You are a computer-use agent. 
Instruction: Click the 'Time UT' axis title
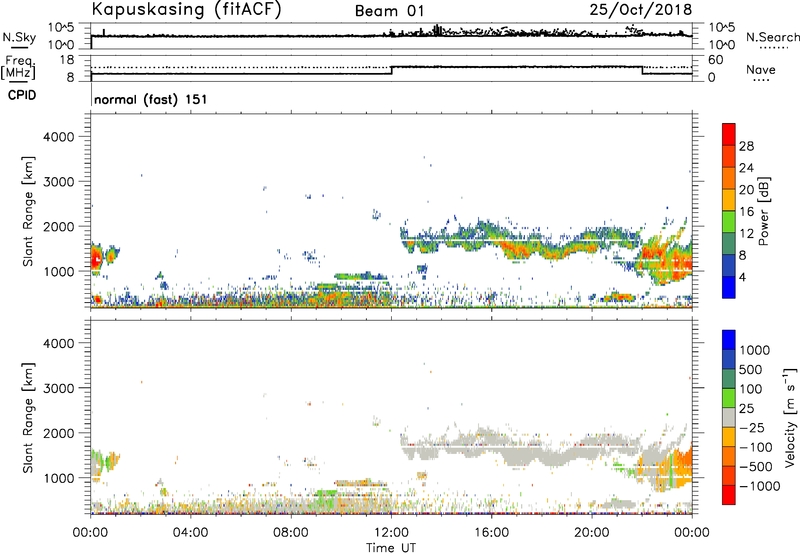click(x=391, y=548)
